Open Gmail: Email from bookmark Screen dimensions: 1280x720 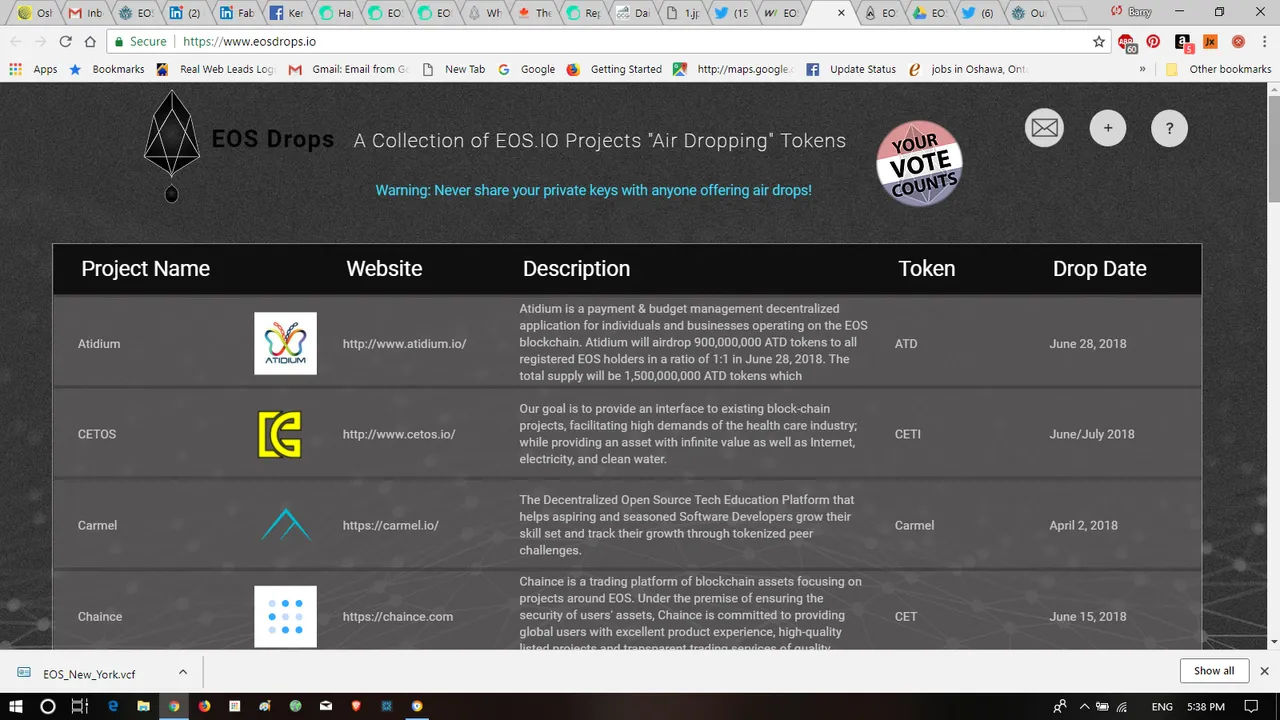pos(349,69)
